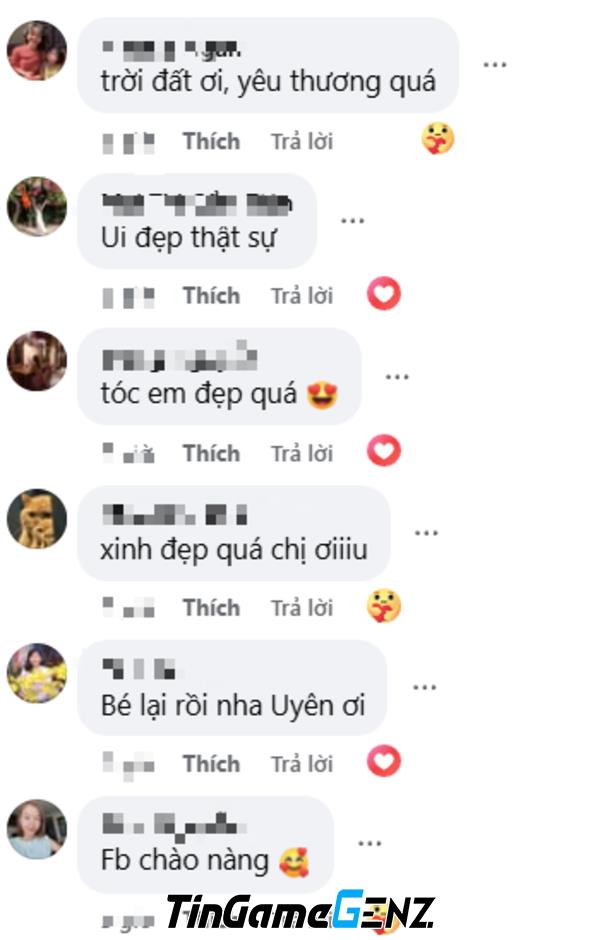Open the cat avatar beside "xinh đẹp quá" comment
The image size is (600, 940).
pyautogui.click(x=37, y=519)
